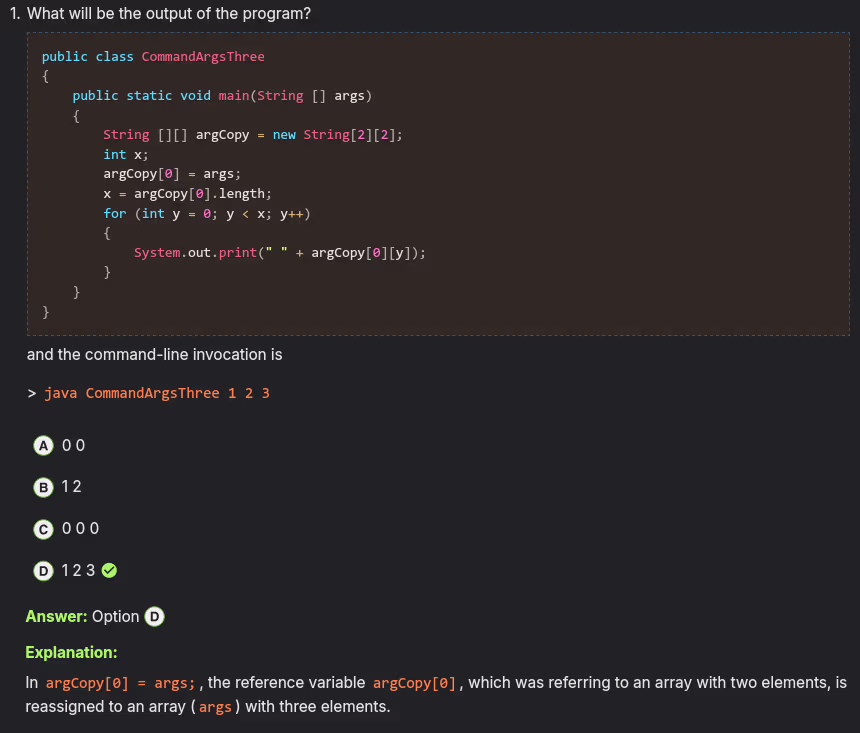This screenshot has width=860, height=733.
Task: Click the CommandArgsThree class name in code
Action: click(x=203, y=56)
